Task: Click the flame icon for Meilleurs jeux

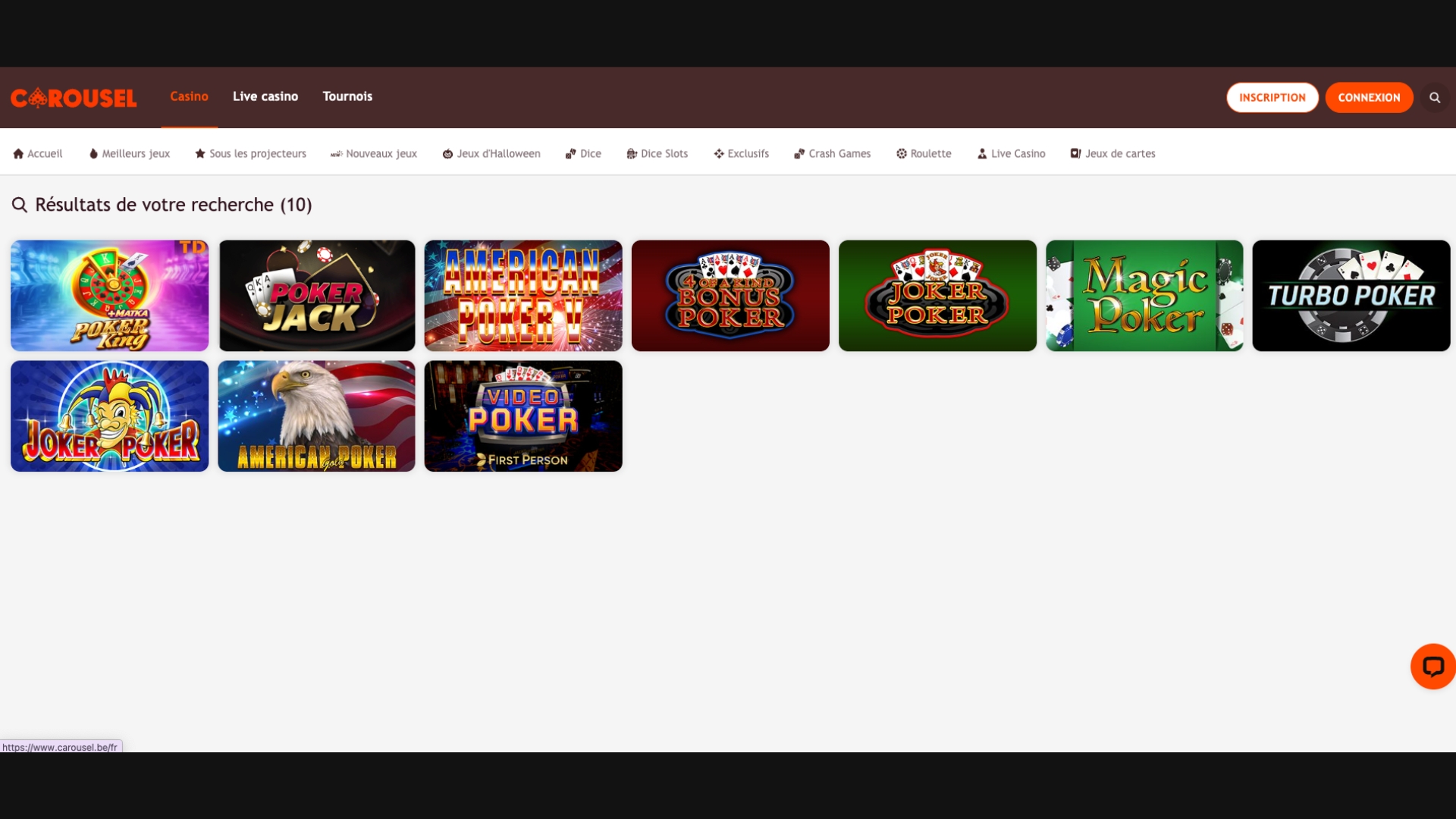Action: pyautogui.click(x=93, y=153)
